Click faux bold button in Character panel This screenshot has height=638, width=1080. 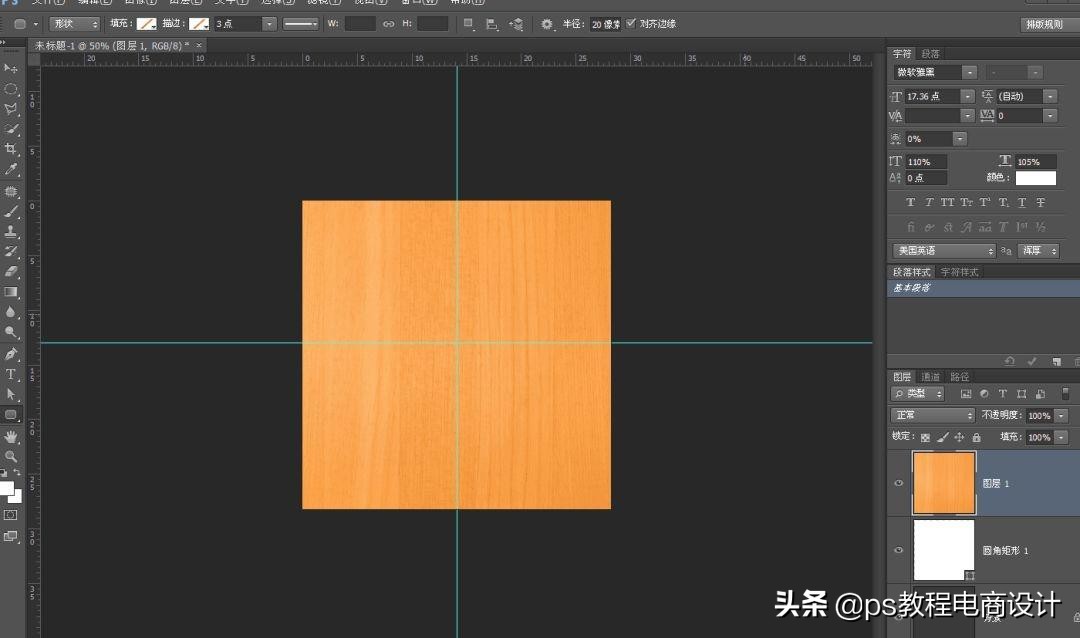[x=909, y=202]
